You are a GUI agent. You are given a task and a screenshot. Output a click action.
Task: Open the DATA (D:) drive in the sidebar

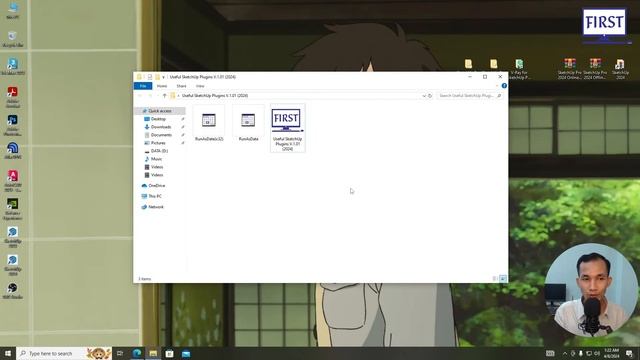click(x=159, y=151)
